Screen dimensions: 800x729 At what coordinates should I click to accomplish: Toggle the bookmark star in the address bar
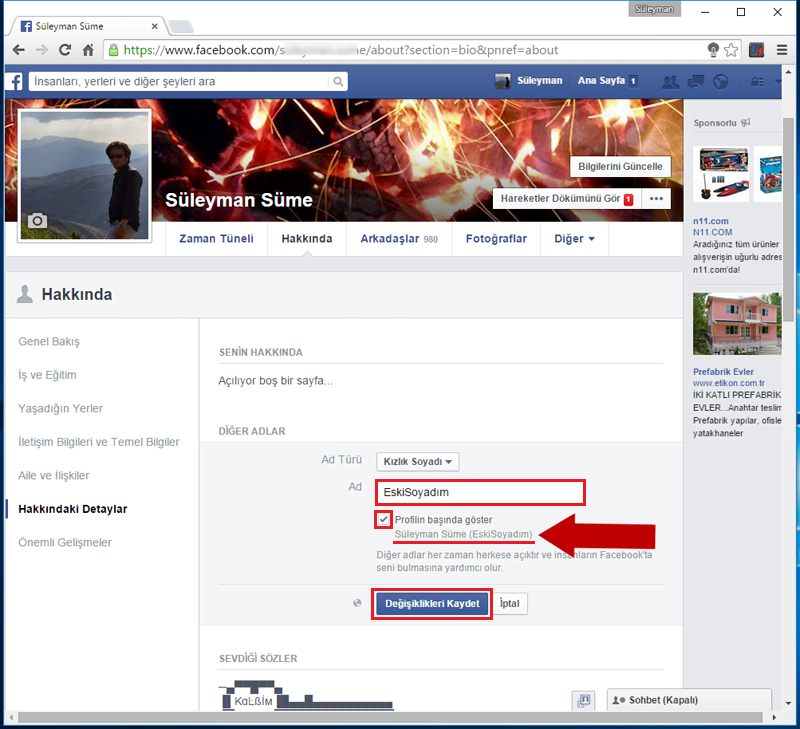[x=731, y=49]
